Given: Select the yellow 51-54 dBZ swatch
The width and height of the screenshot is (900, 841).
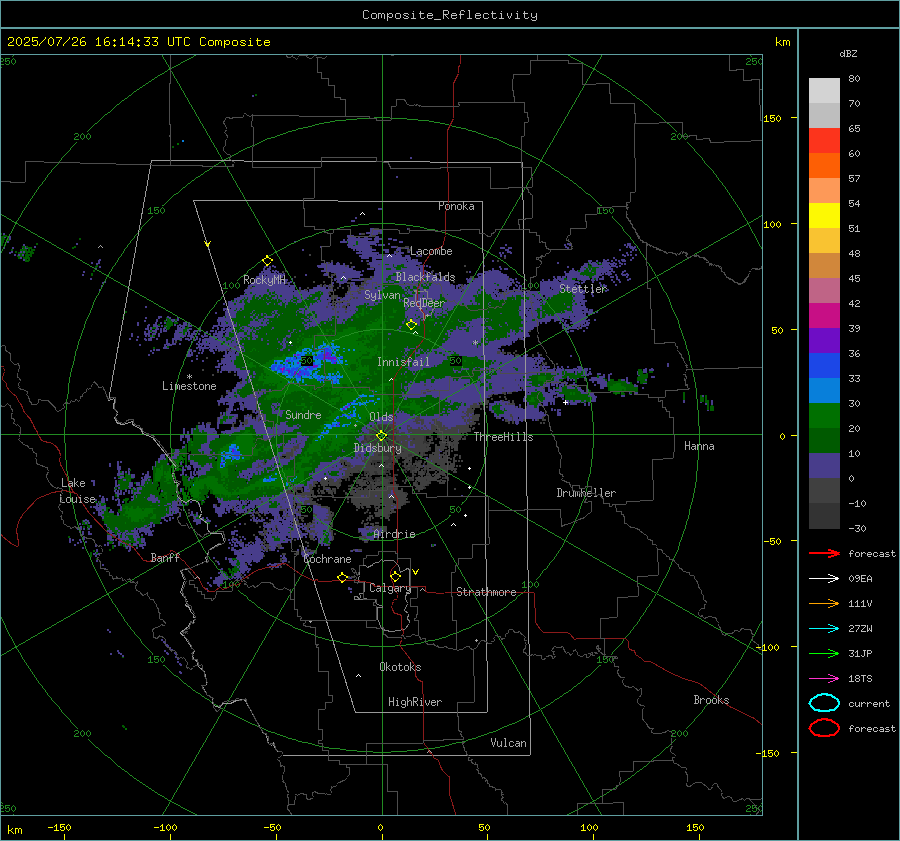Looking at the screenshot, I should (x=824, y=216).
